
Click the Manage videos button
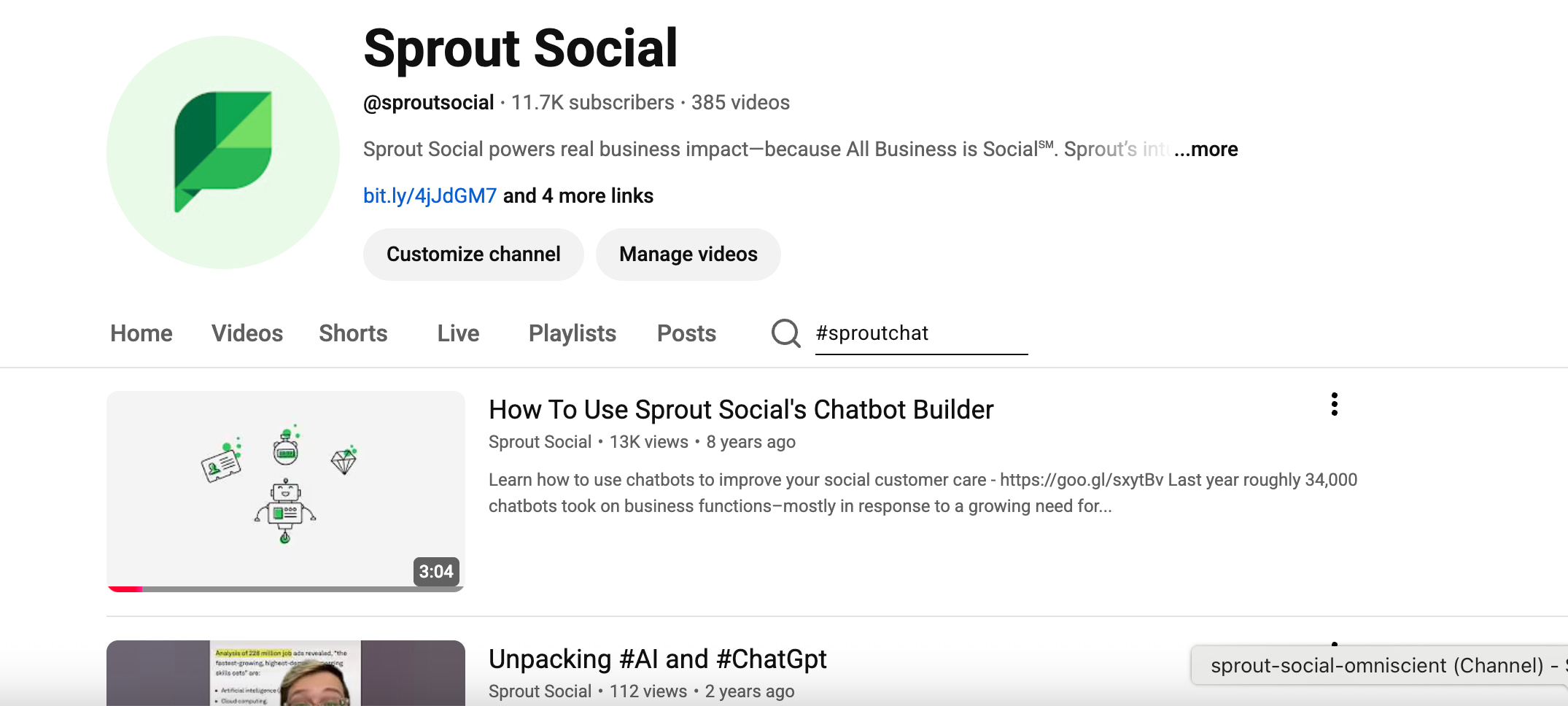pyautogui.click(x=688, y=254)
